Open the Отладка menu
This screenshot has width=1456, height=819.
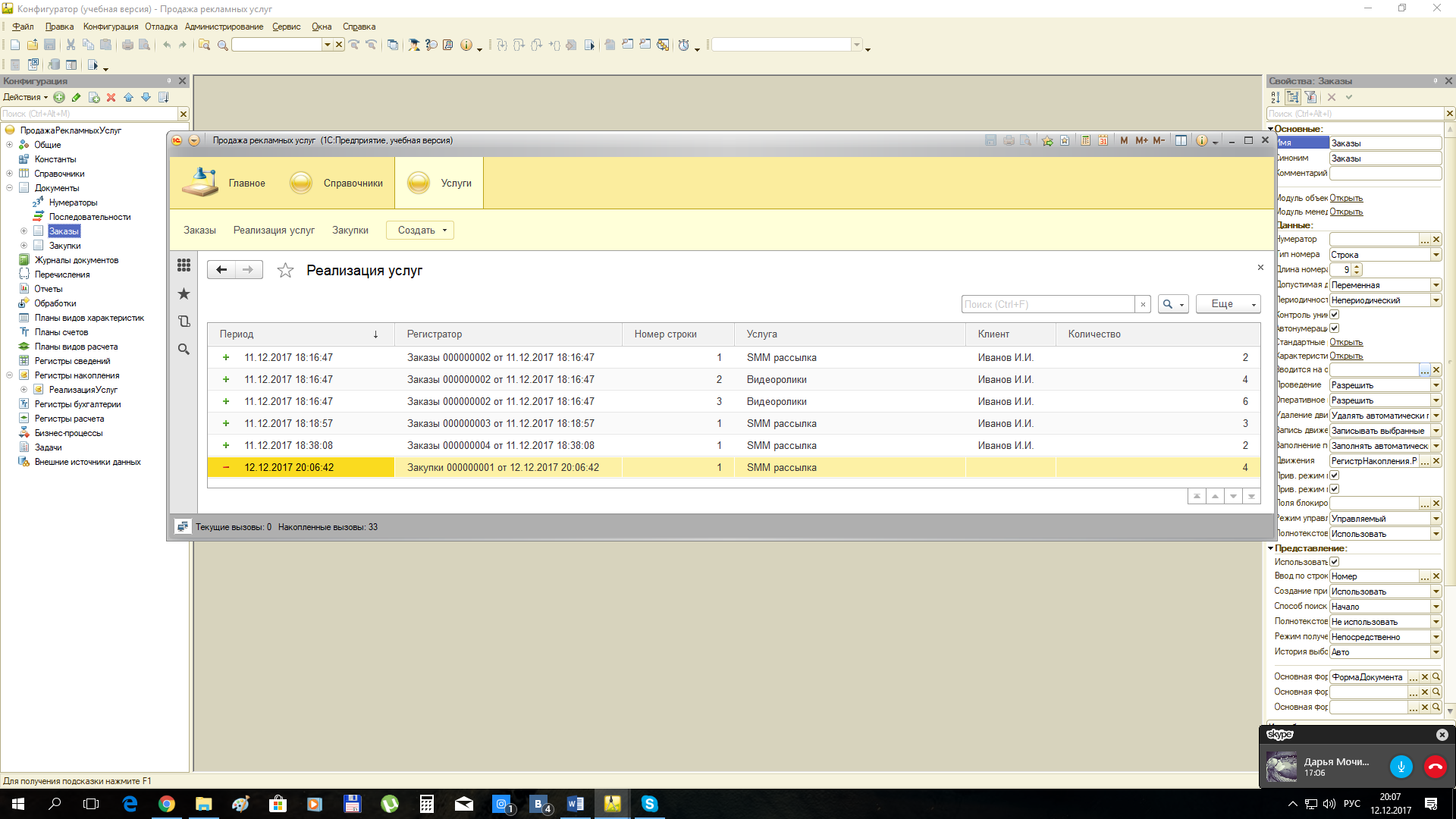(161, 27)
